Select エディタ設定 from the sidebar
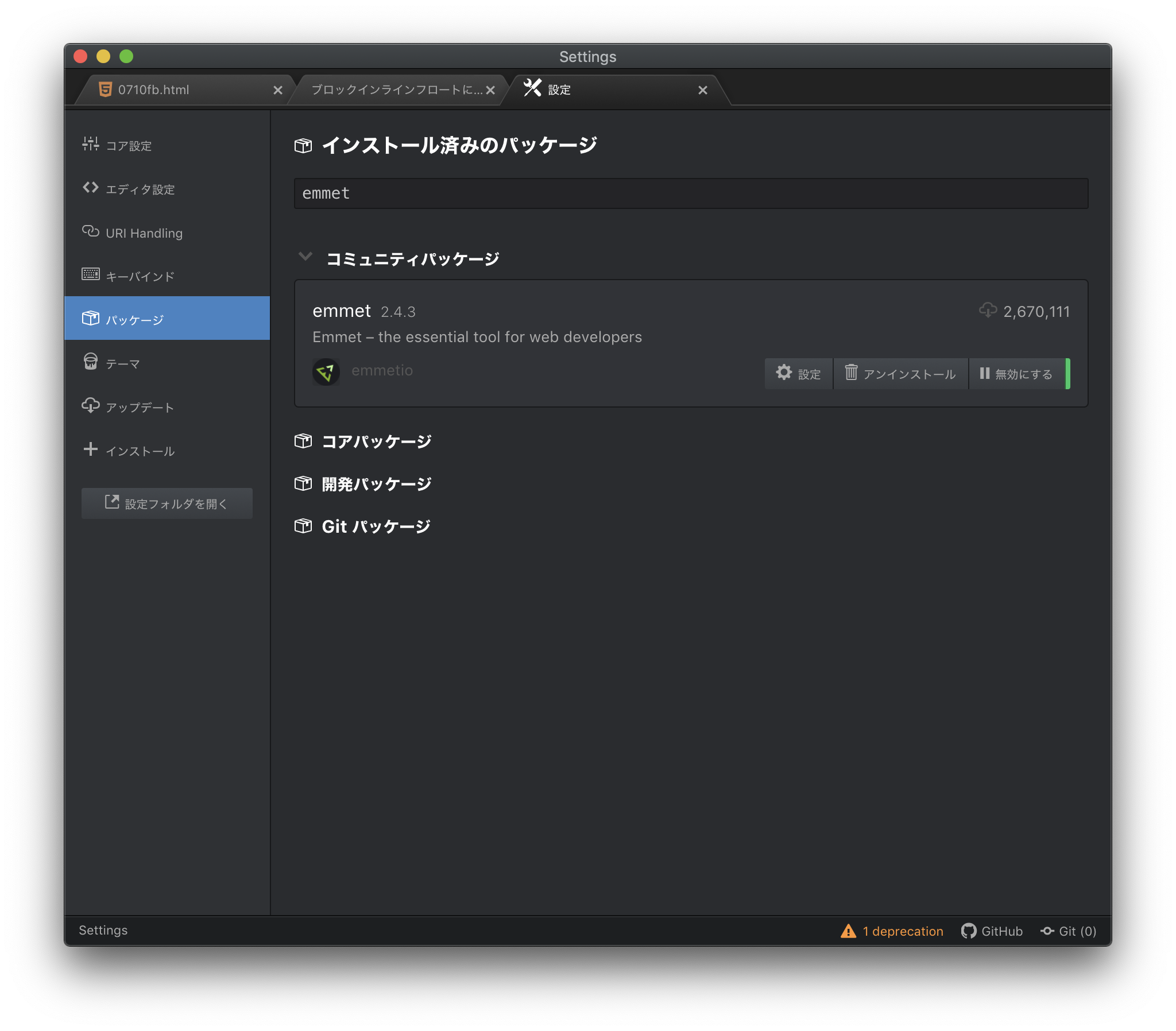Screen dimensions: 1176x1031 140,189
